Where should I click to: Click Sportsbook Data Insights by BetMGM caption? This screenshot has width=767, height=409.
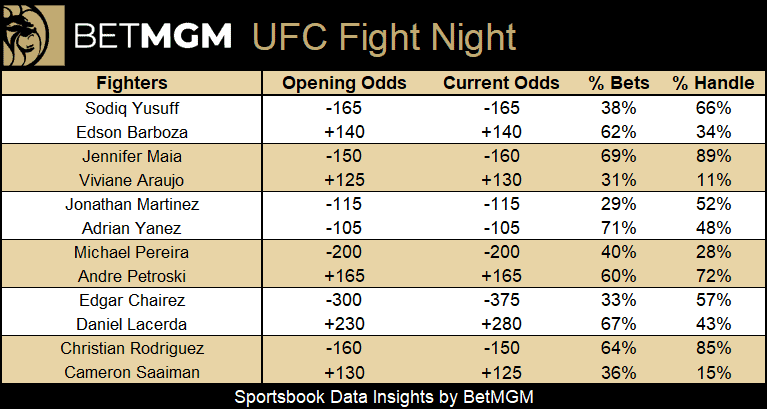point(384,396)
